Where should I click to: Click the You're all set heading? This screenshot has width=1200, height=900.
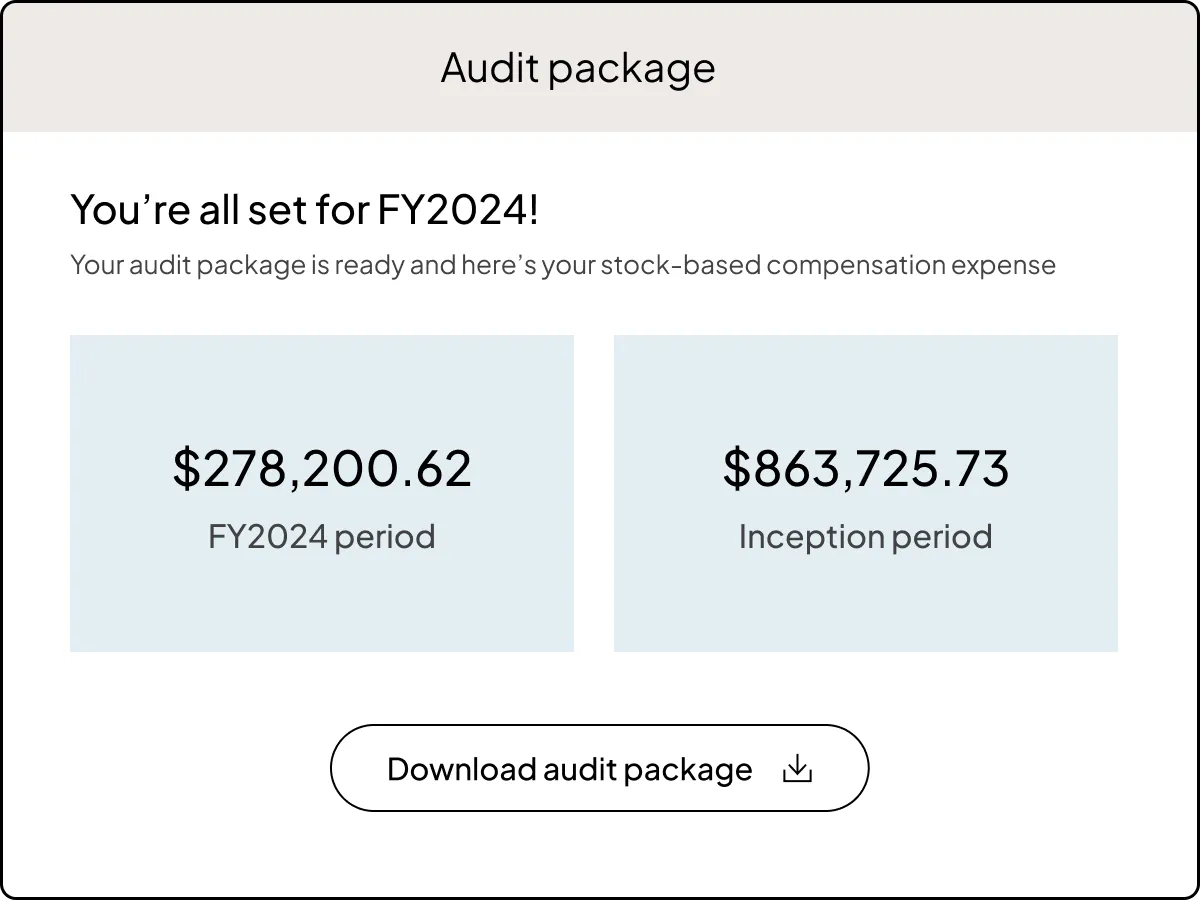point(304,210)
